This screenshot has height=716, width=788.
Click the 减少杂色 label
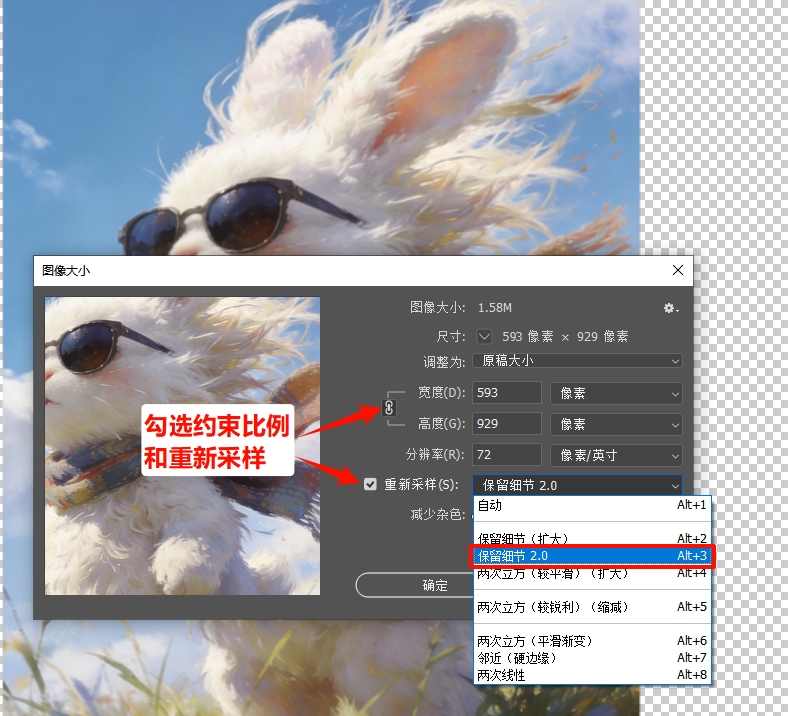pyautogui.click(x=437, y=515)
